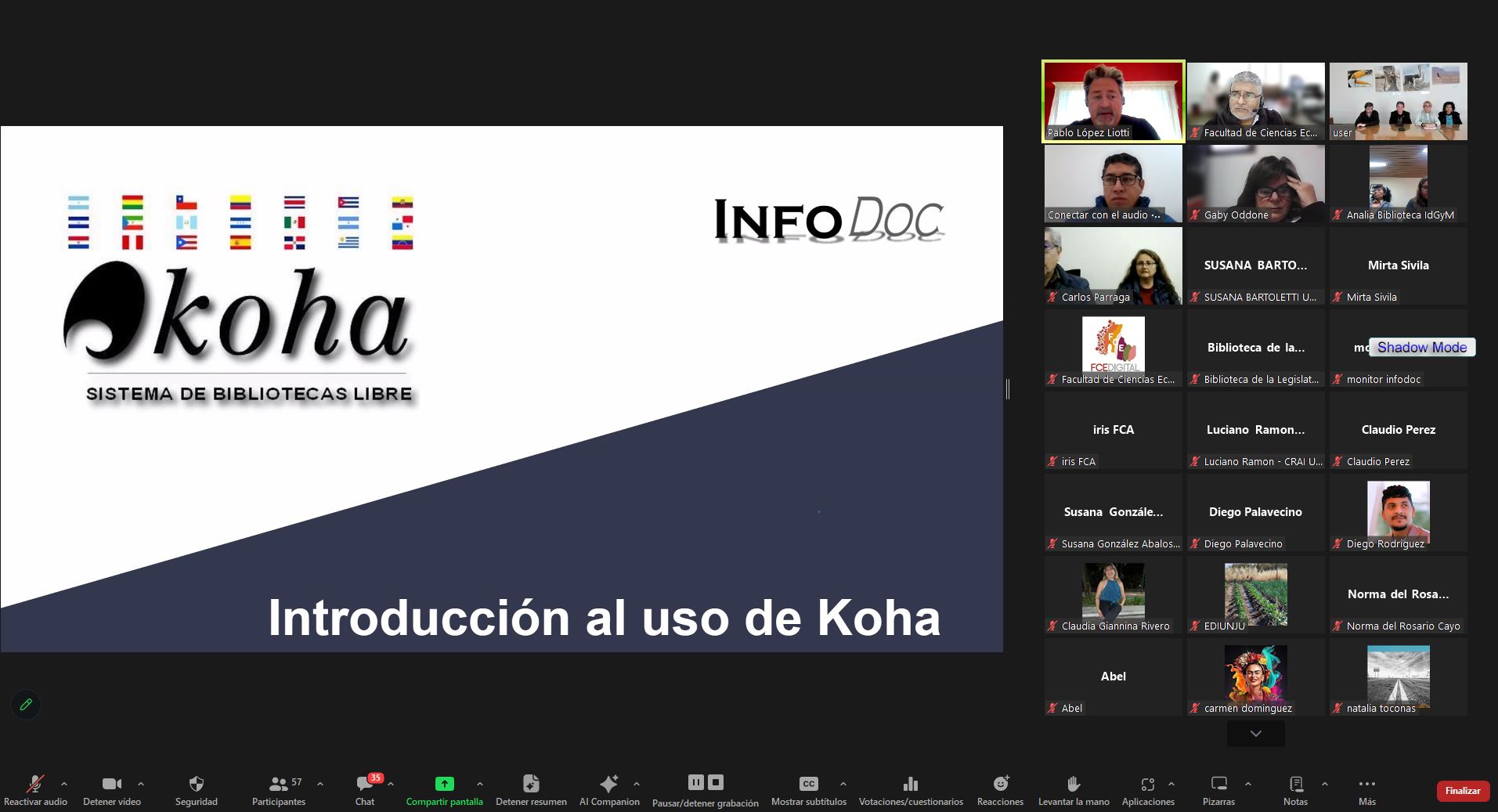Click the panel divider handle beside slide
The height and width of the screenshot is (812, 1498).
(x=1008, y=388)
